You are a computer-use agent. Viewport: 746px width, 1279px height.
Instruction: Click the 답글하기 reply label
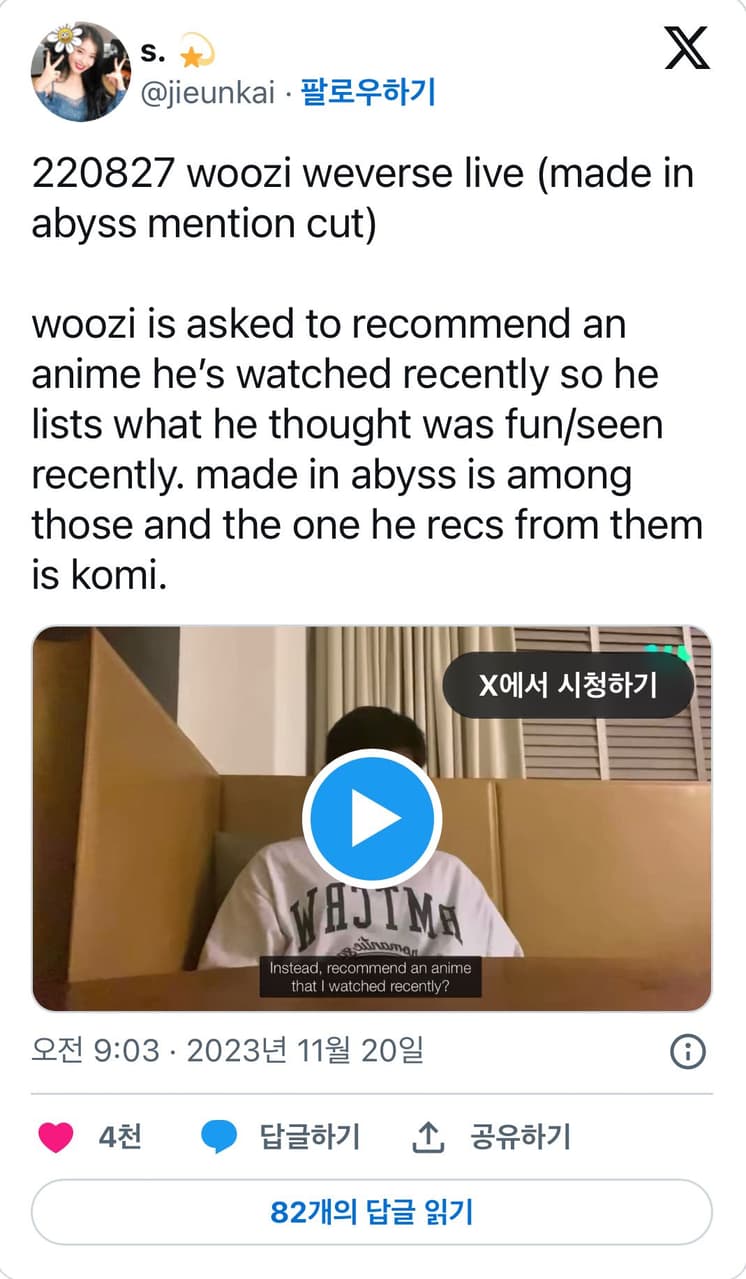pos(310,1137)
